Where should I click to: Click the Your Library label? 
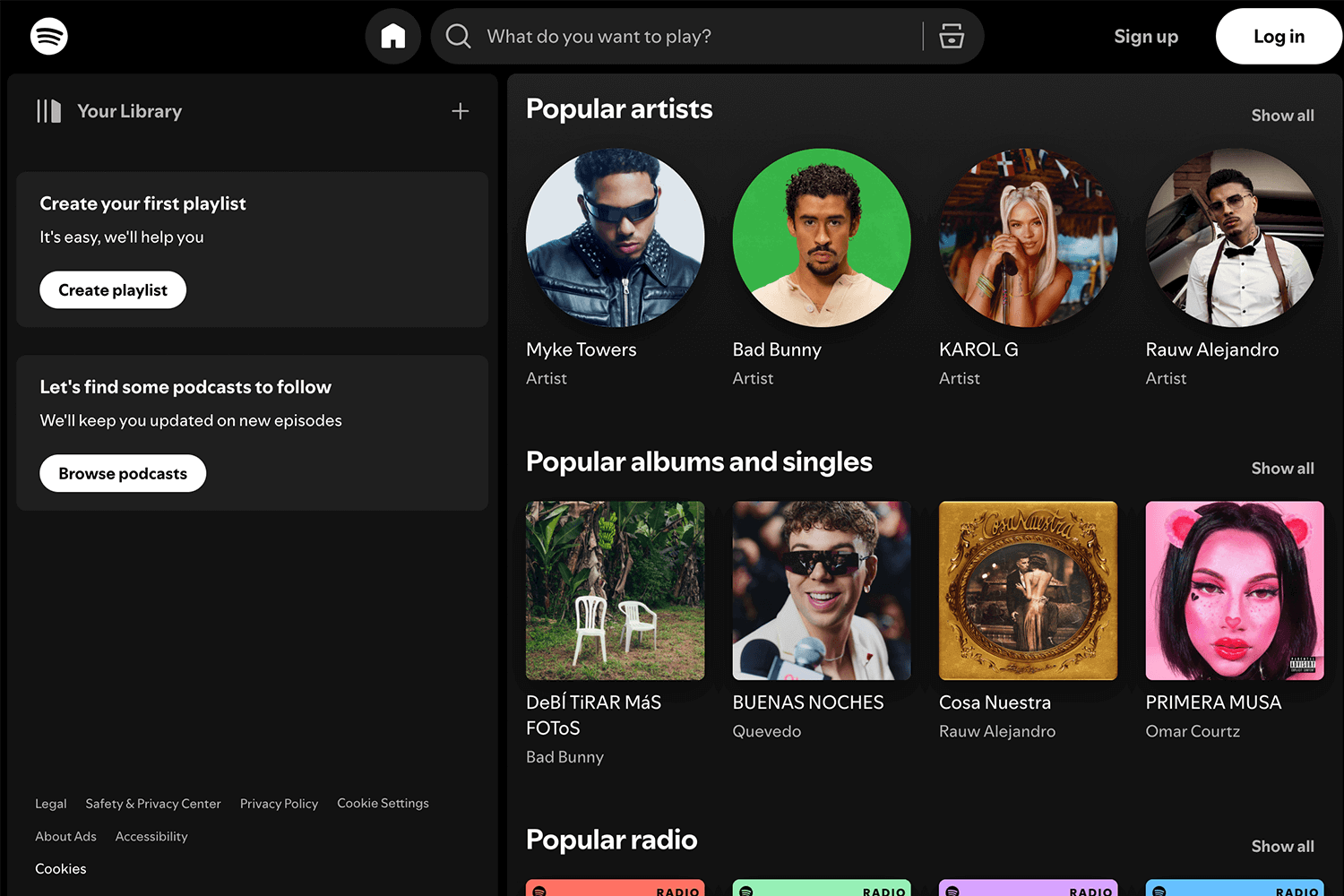tap(129, 111)
